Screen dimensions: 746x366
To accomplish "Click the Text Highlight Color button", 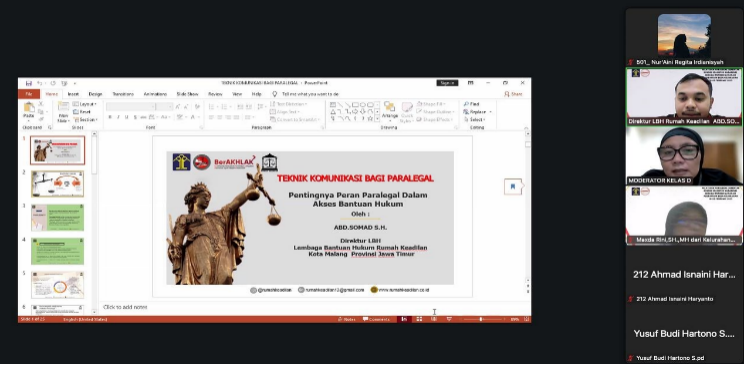I will pos(180,117).
